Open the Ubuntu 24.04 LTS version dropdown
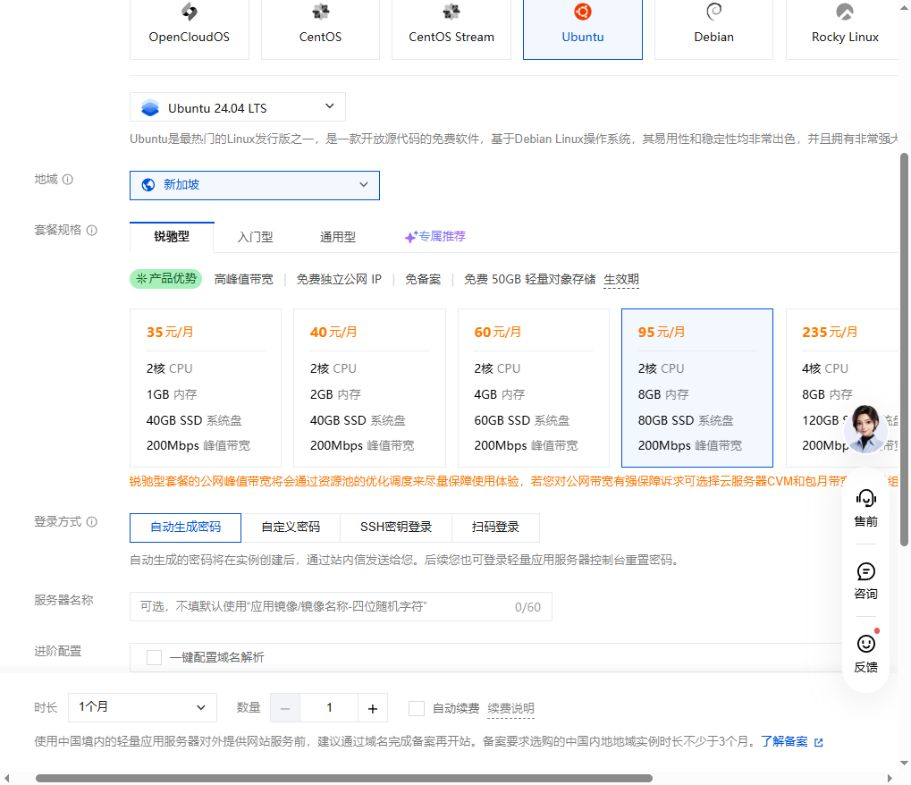The height and width of the screenshot is (785, 911). 238,107
